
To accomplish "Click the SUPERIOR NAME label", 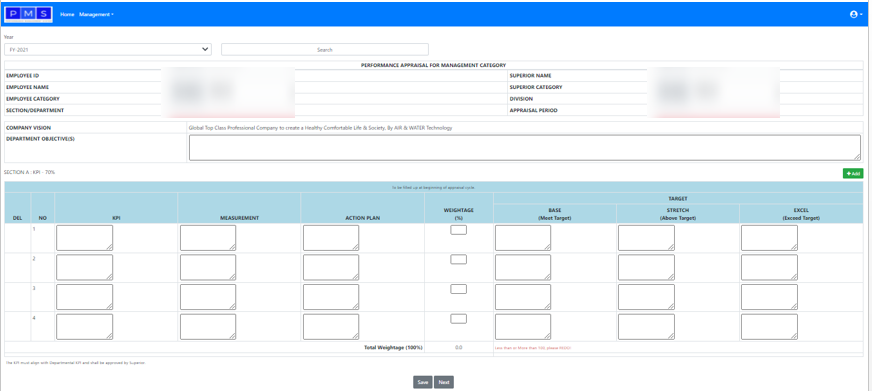I will point(530,76).
